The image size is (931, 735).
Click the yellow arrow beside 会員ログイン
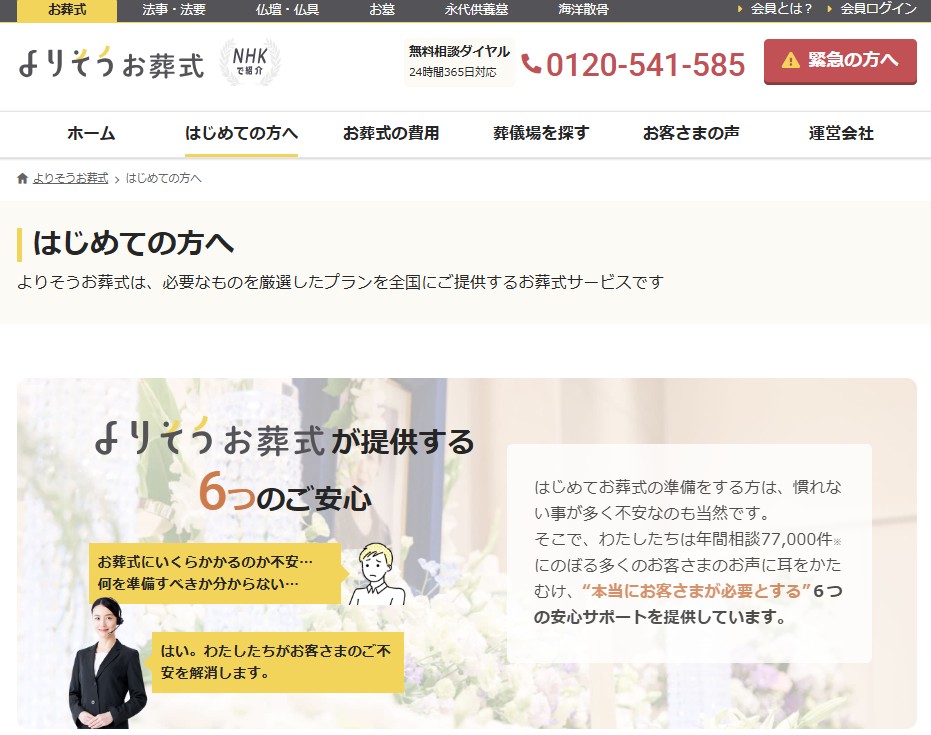tap(830, 11)
